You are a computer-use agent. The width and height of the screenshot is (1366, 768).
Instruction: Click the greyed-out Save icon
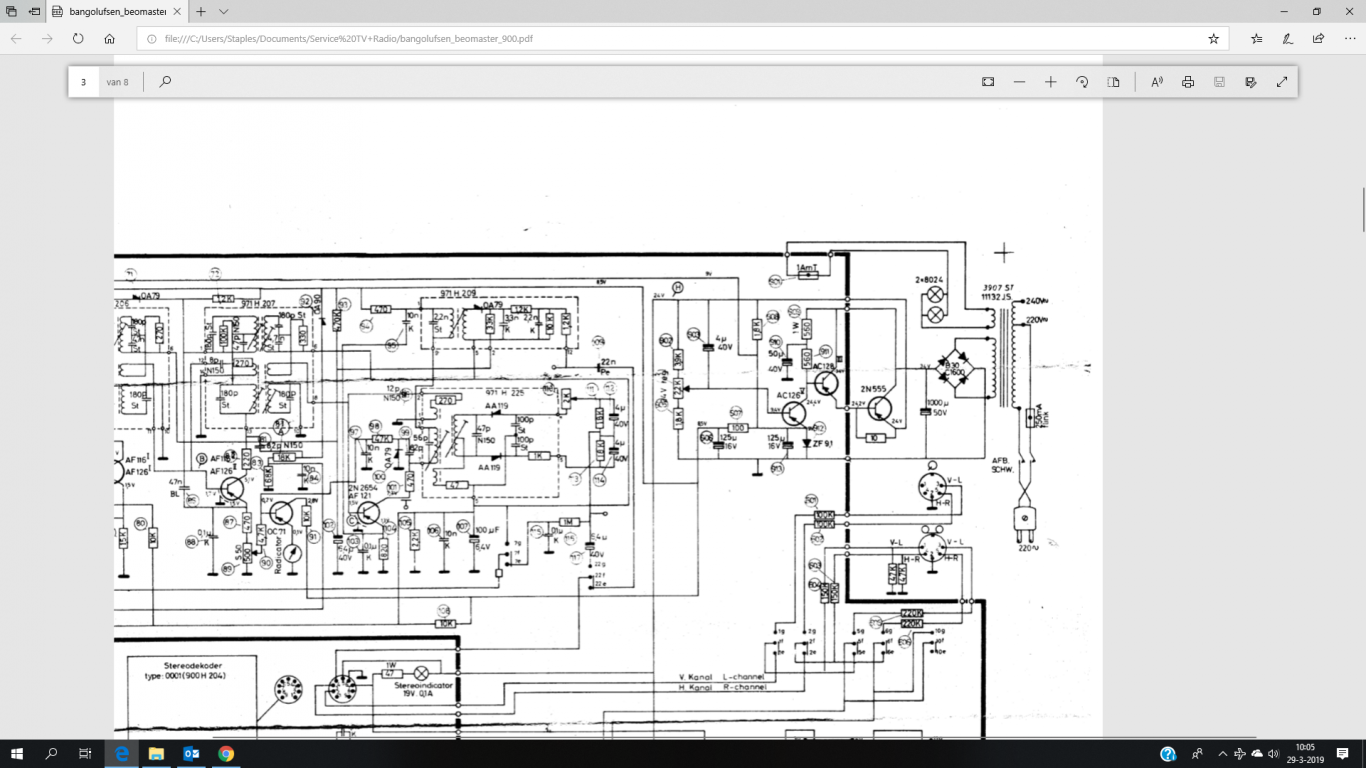pyautogui.click(x=1219, y=82)
